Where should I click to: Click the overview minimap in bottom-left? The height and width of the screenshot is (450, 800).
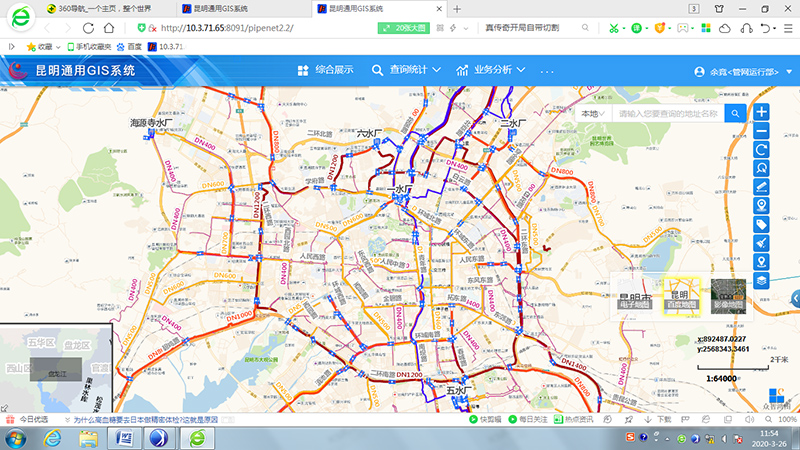click(x=56, y=368)
